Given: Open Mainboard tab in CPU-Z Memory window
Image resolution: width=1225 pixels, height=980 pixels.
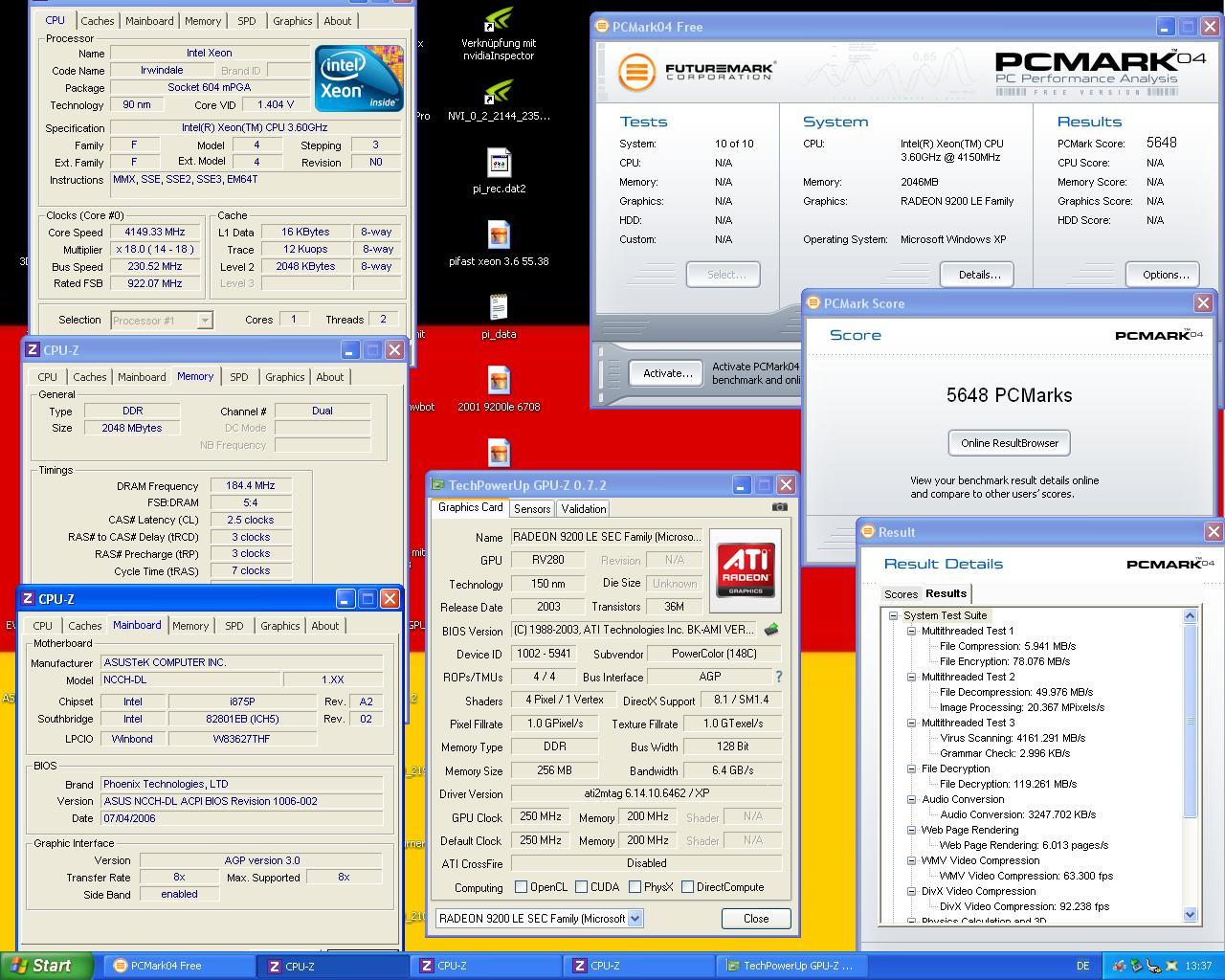Looking at the screenshot, I should point(142,377).
